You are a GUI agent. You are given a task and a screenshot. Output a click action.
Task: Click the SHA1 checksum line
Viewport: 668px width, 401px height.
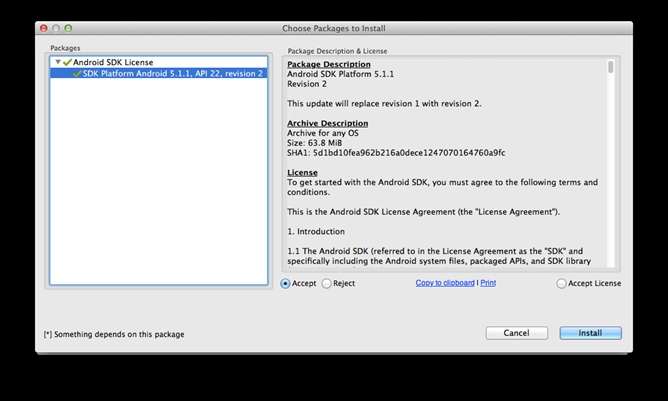tap(396, 153)
